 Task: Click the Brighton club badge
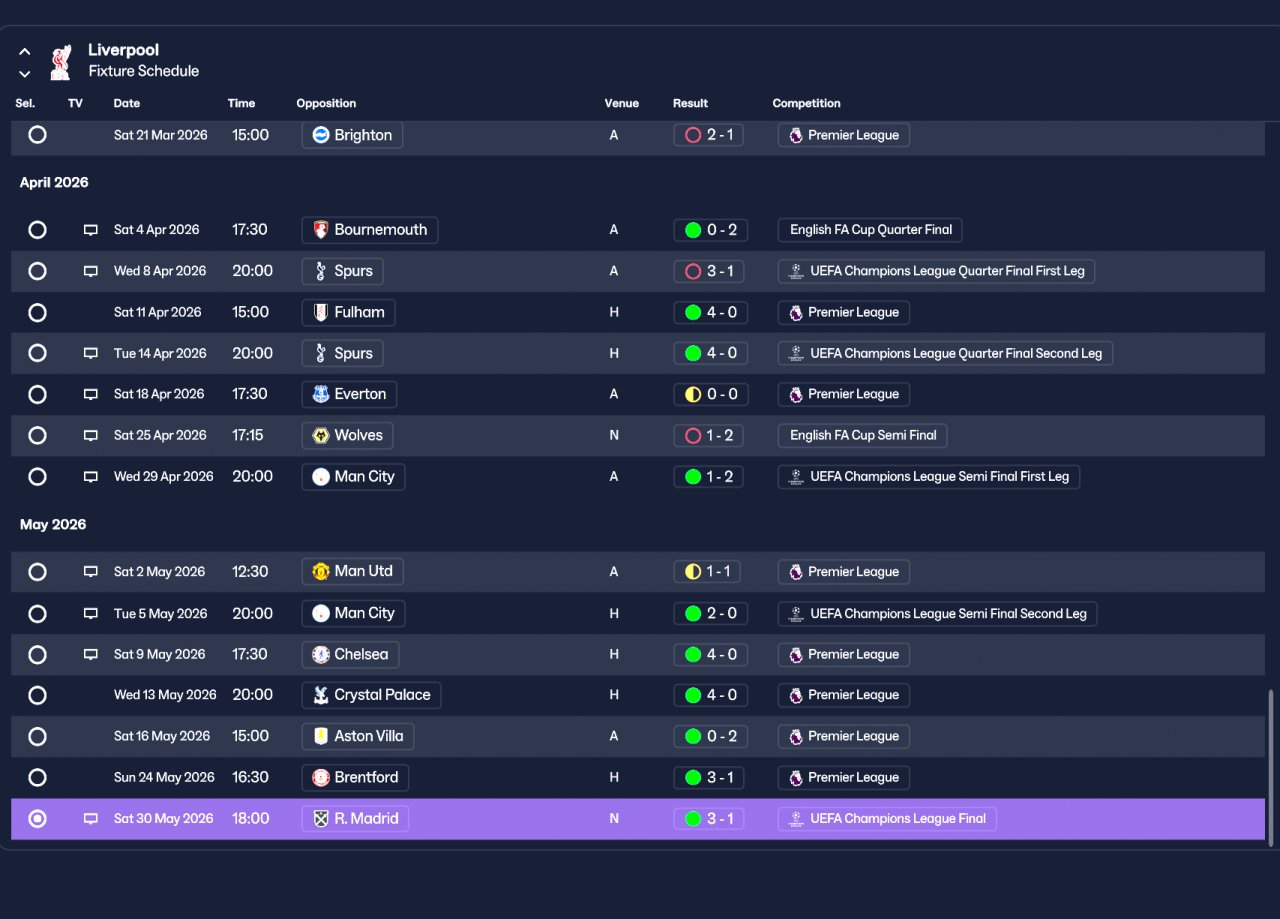(x=321, y=135)
